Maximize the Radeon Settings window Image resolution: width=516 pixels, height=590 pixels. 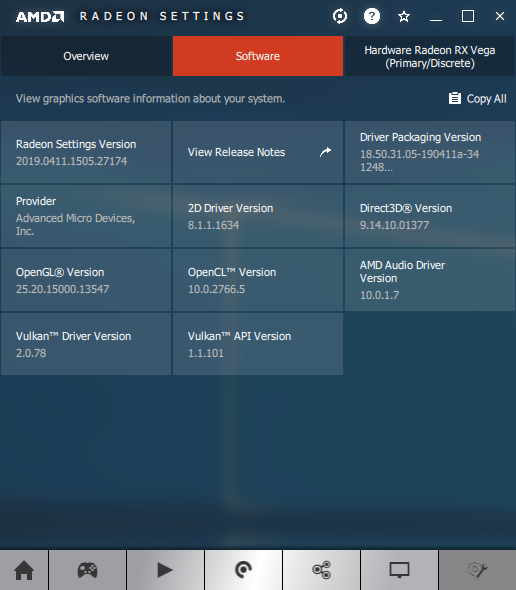468,16
